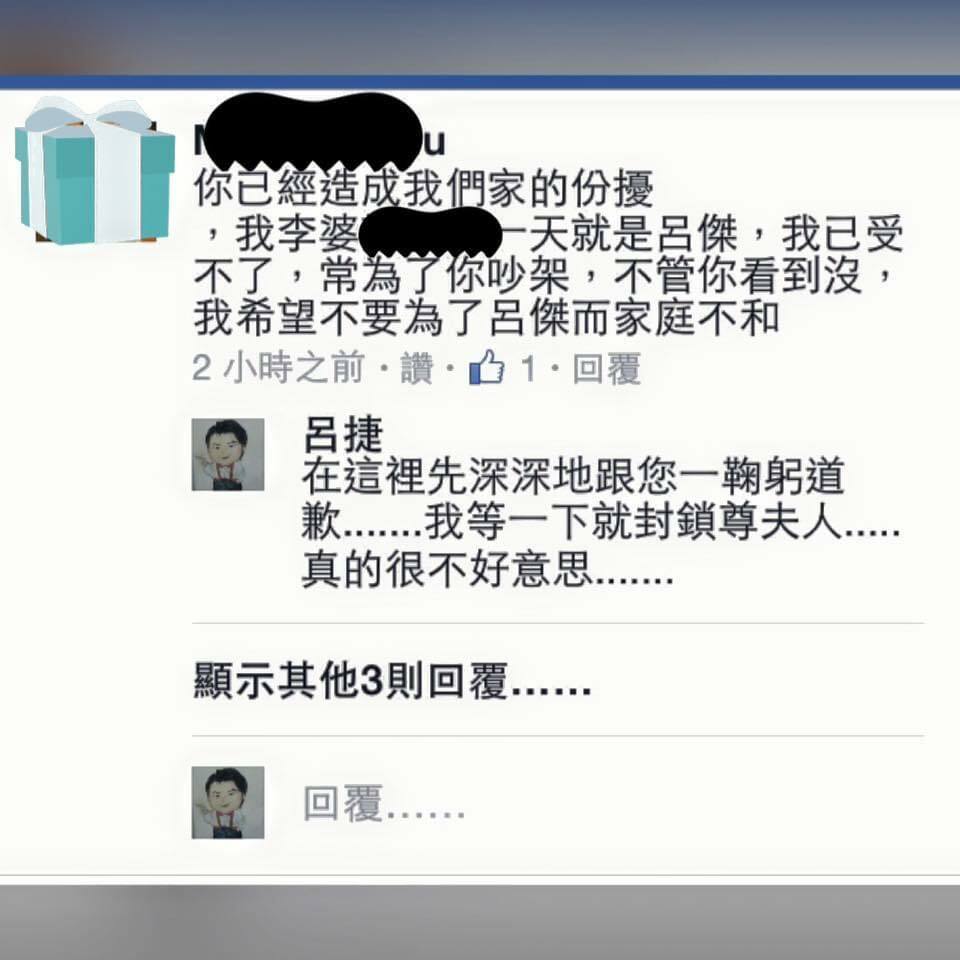Open the gift box profile picture
960x960 pixels.
click(x=94, y=171)
